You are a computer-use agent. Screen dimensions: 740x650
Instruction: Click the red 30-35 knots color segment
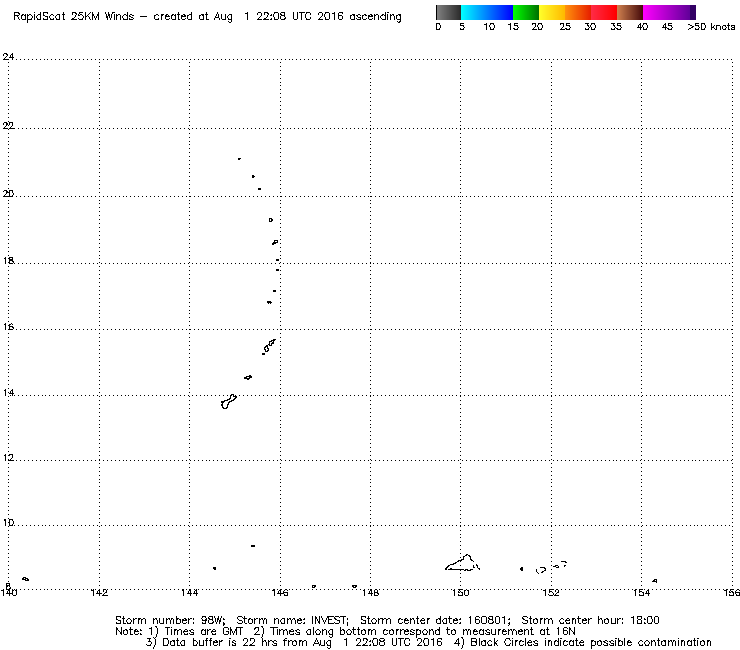604,12
